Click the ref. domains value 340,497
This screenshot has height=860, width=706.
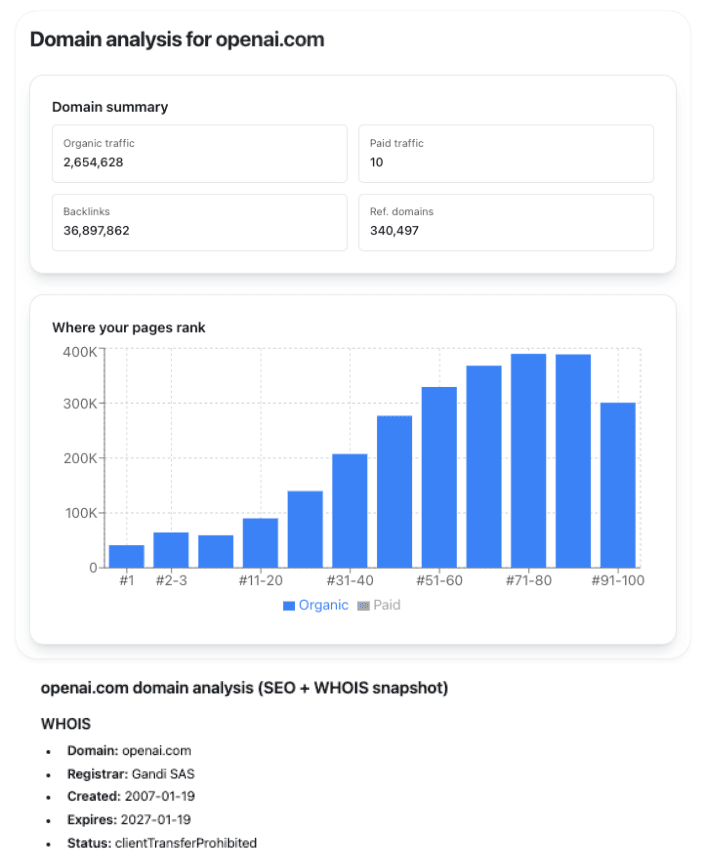point(394,231)
